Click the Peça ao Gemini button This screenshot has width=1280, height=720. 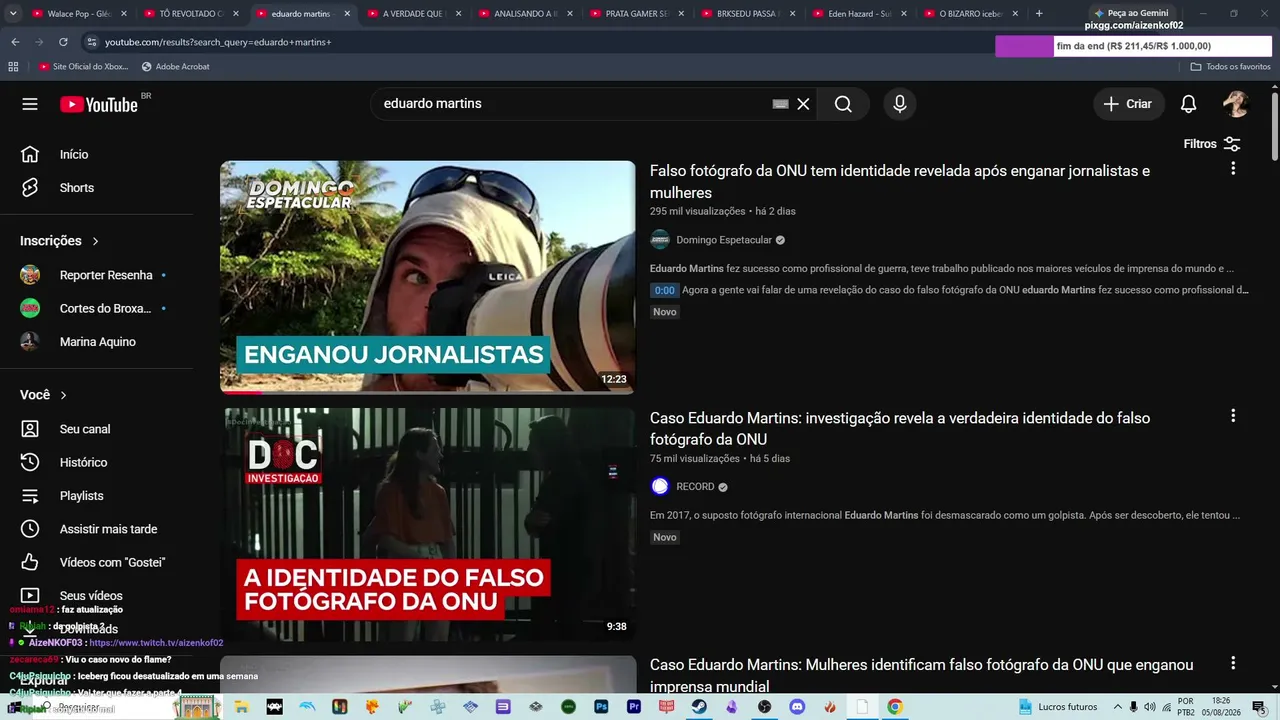(x=1131, y=13)
